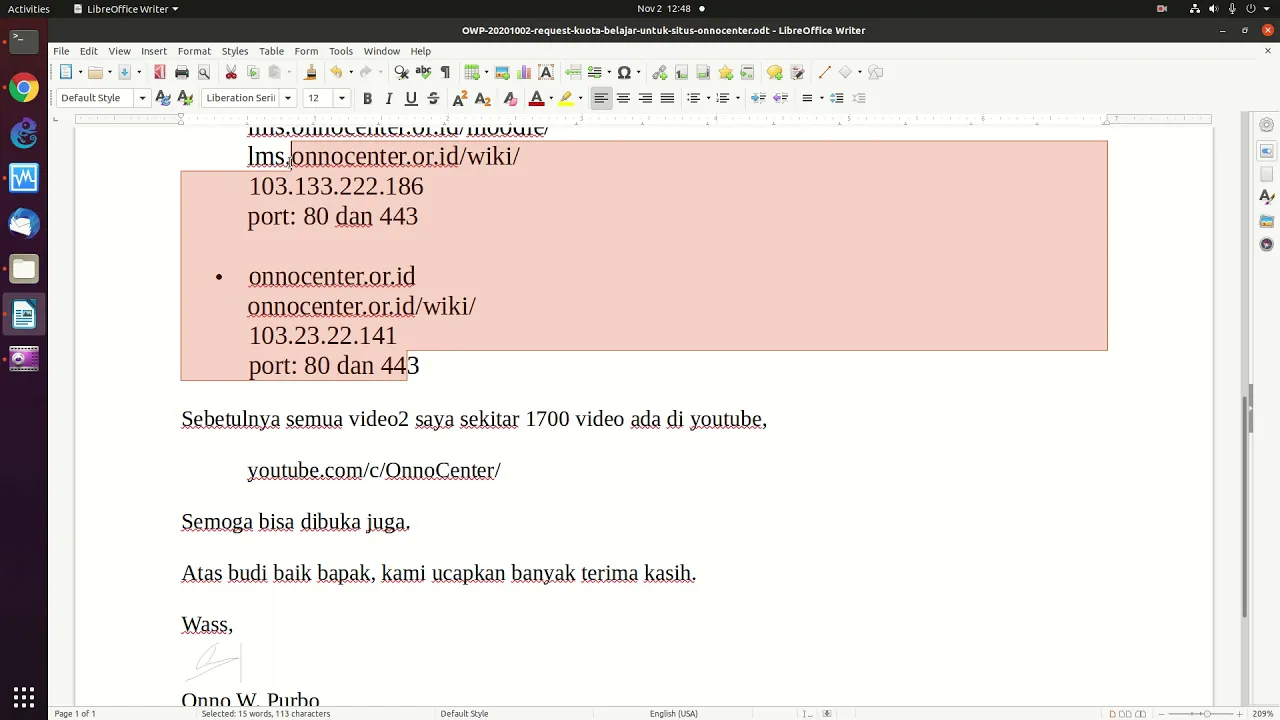Save the document with the Save icon
Viewport: 1280px width, 720px height.
(x=124, y=72)
